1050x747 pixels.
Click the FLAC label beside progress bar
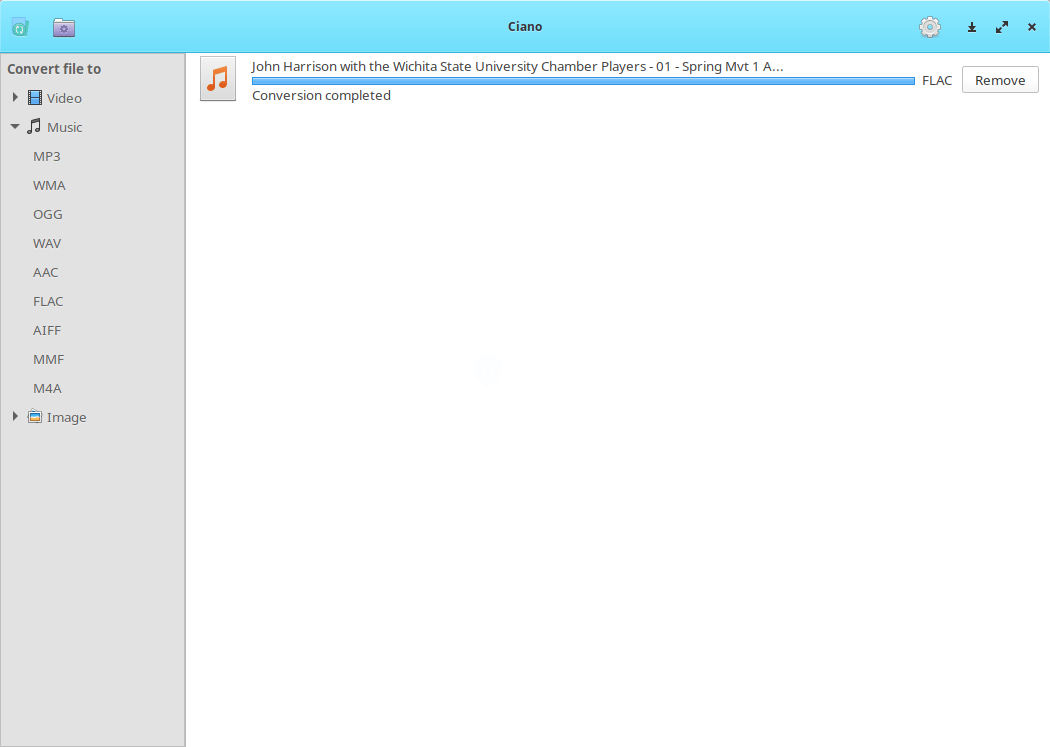(937, 80)
